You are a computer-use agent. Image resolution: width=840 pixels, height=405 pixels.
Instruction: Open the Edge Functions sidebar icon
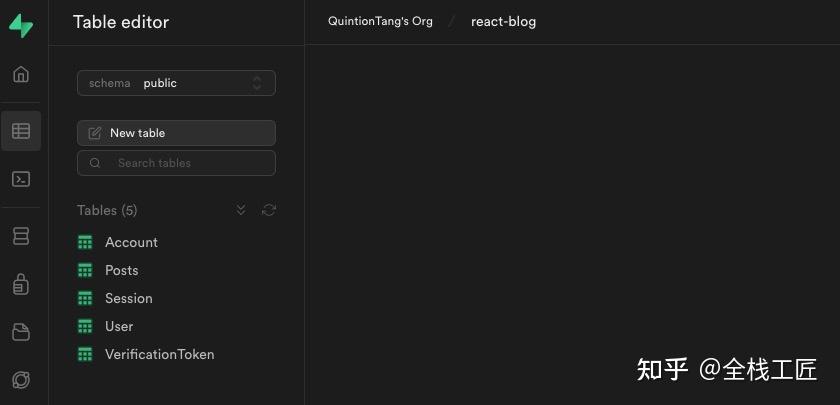(21, 380)
